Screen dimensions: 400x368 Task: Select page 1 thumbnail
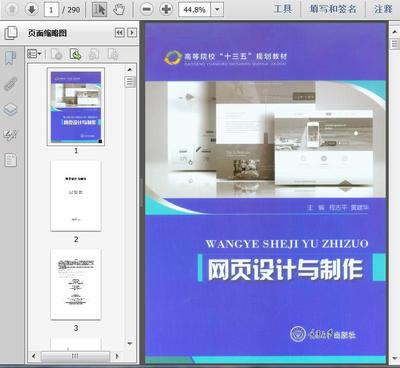76,107
